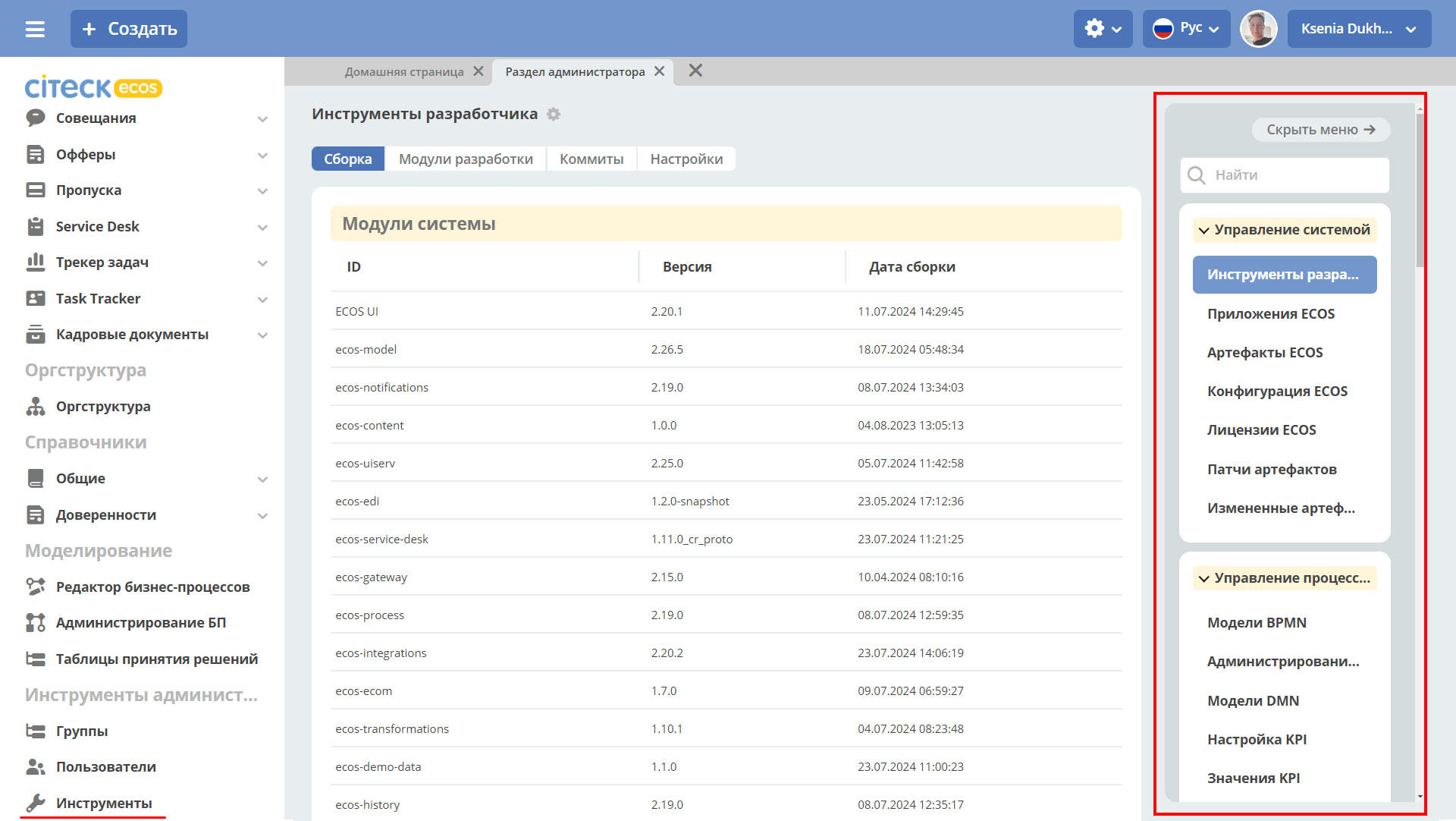Select the Раздел администратора tab
1456x821 pixels.
click(575, 71)
